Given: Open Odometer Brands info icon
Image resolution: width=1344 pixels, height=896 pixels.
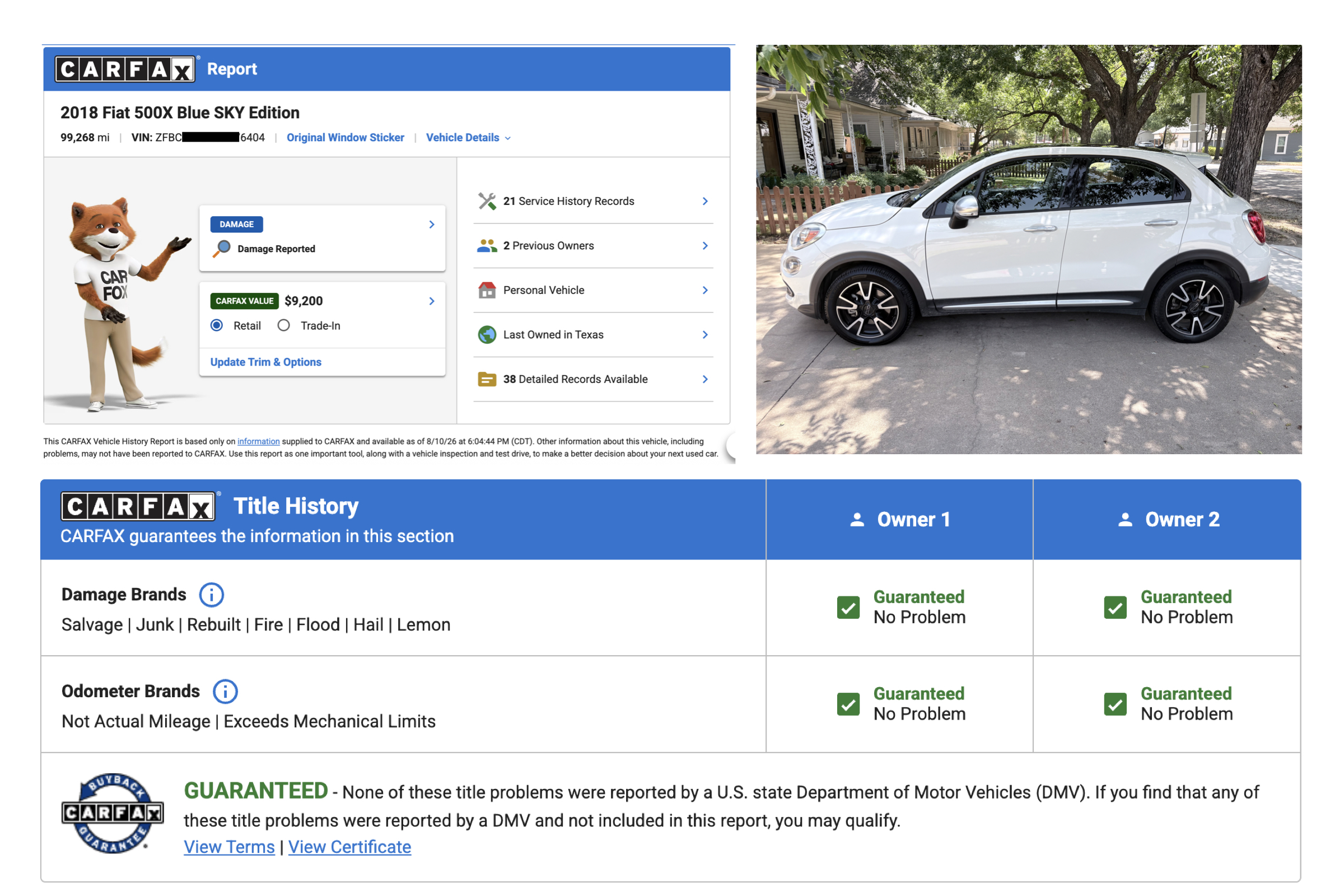Looking at the screenshot, I should pyautogui.click(x=225, y=692).
